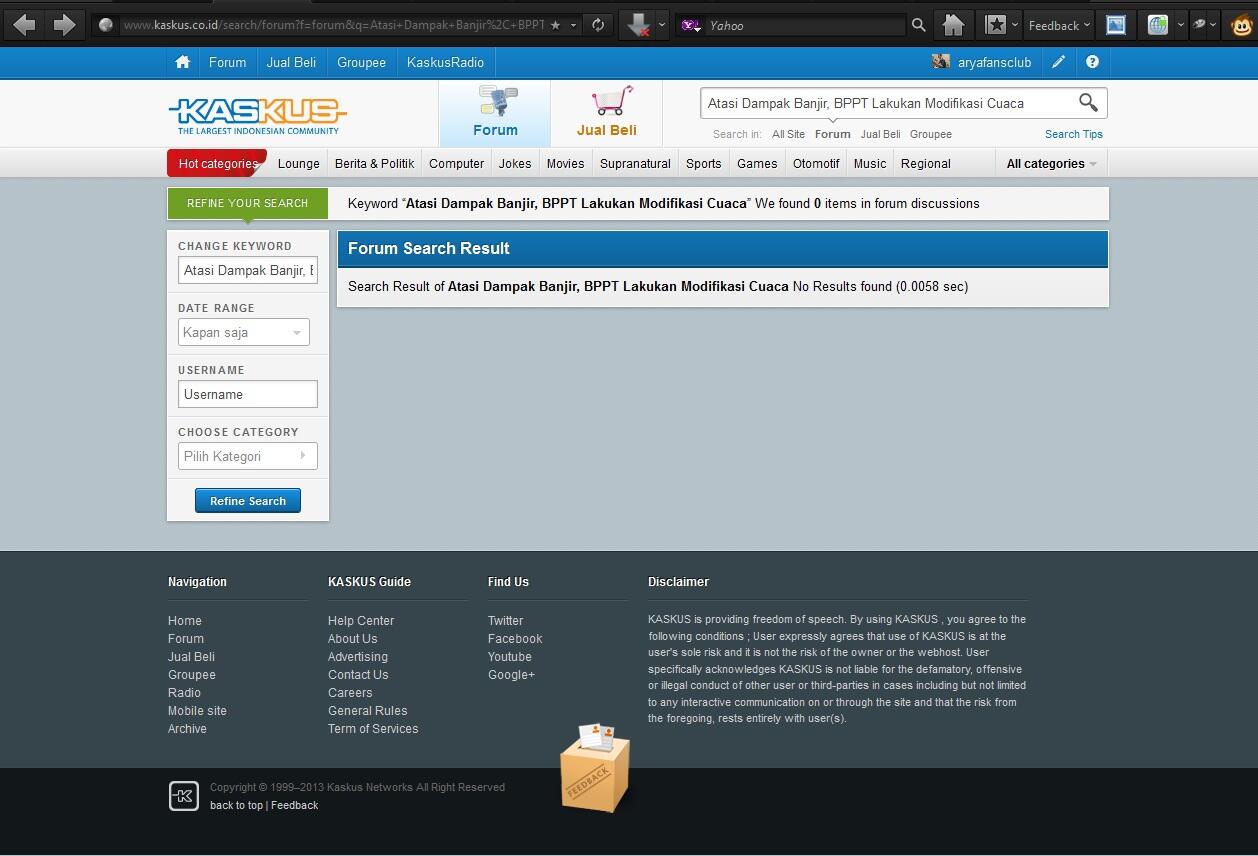Search in All Site
The height and width of the screenshot is (856, 1258).
(x=788, y=134)
